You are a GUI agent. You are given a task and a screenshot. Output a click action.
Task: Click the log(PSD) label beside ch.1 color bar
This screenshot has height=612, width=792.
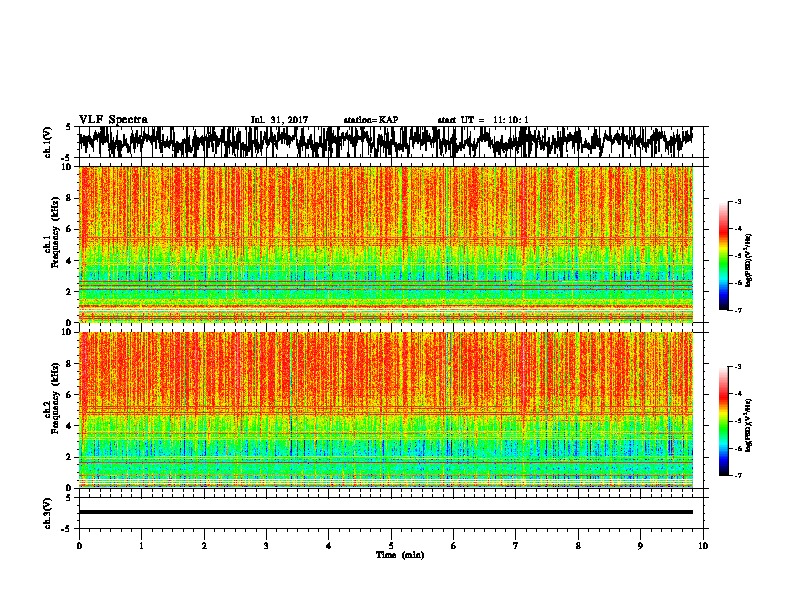tap(749, 261)
